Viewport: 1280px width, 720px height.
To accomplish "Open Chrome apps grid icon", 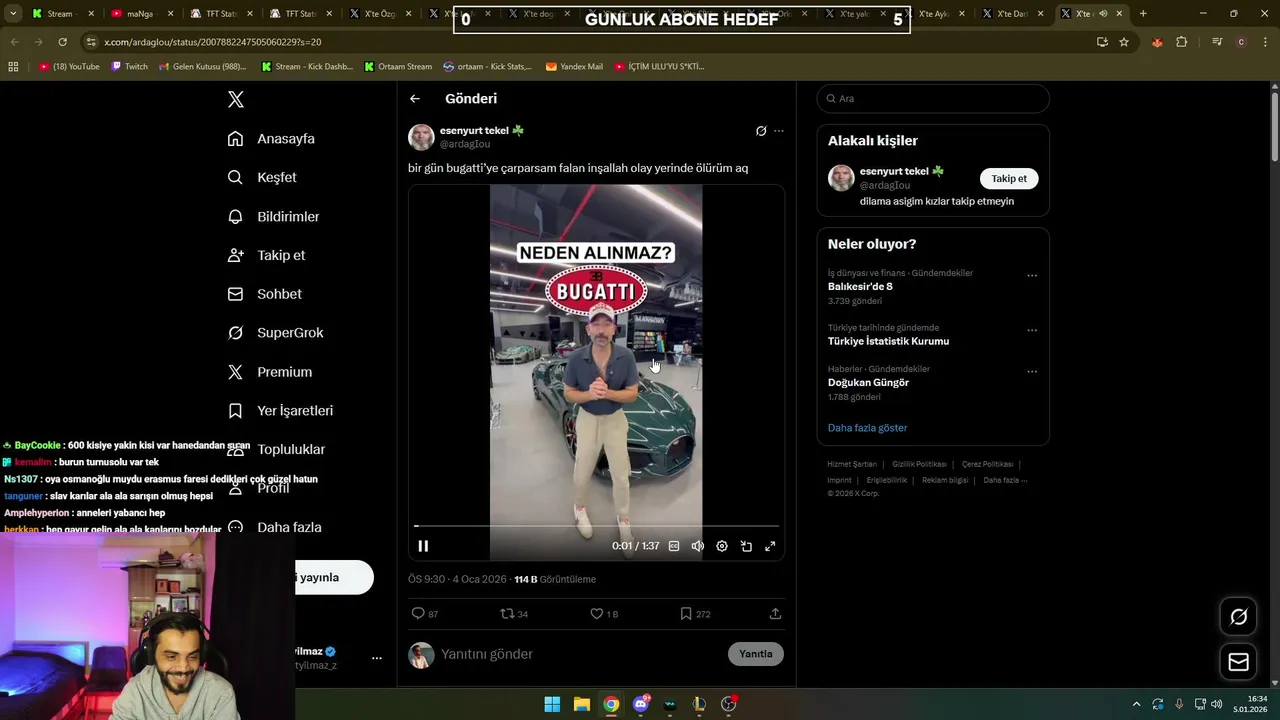I will tap(13, 67).
